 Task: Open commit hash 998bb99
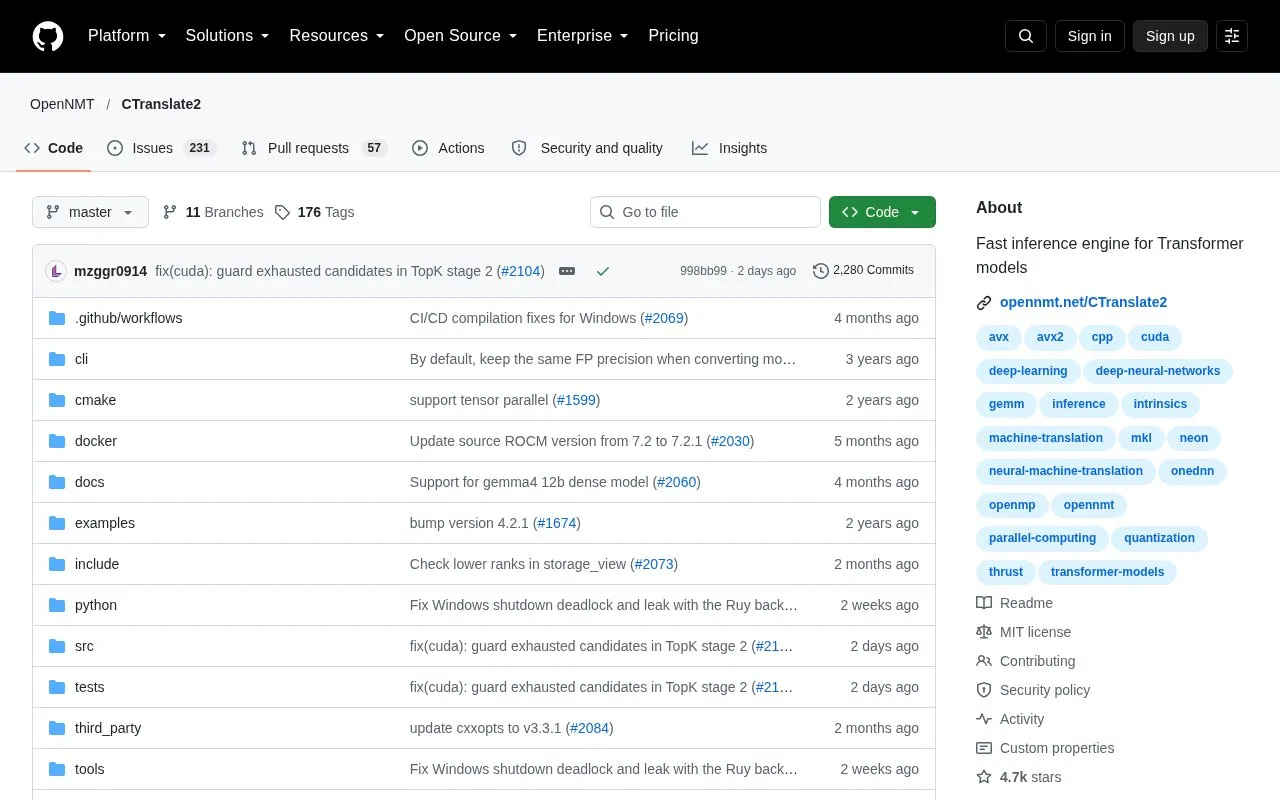[x=703, y=271]
